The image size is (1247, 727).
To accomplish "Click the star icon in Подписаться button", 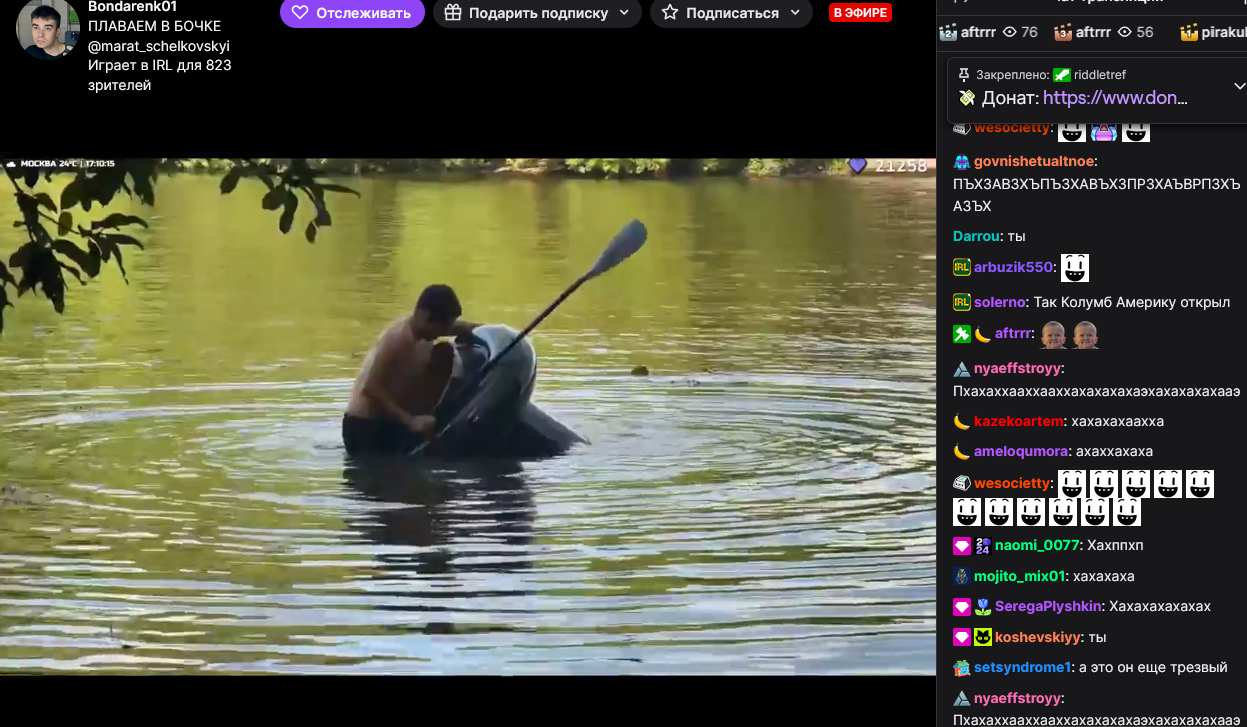I will click(x=670, y=13).
